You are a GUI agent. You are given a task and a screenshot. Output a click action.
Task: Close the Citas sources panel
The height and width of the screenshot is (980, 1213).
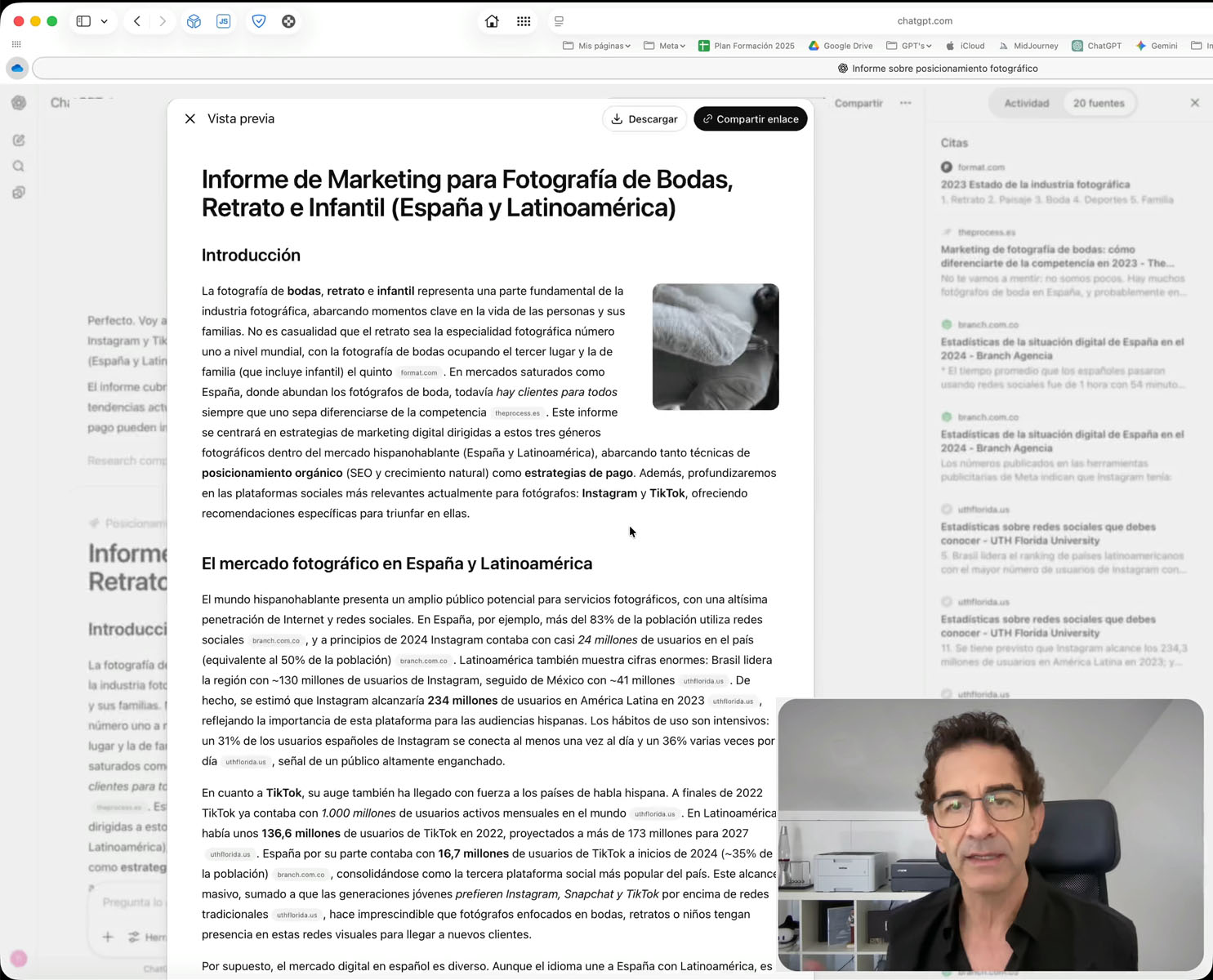1195,103
